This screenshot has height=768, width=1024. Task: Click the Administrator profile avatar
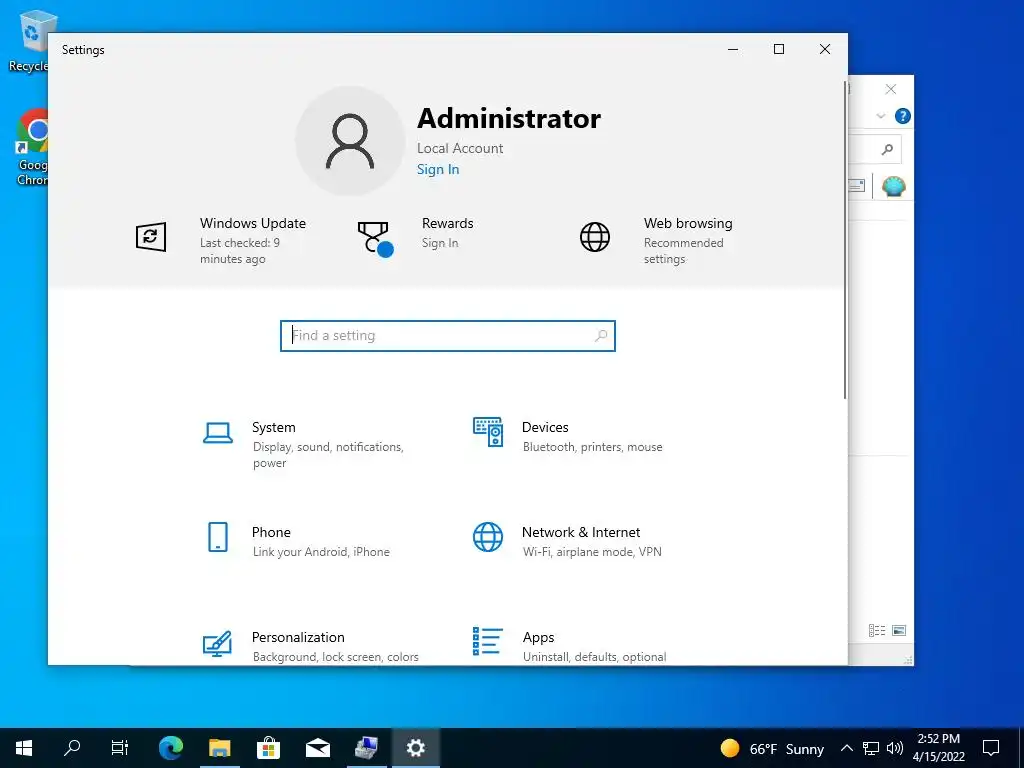pyautogui.click(x=350, y=141)
